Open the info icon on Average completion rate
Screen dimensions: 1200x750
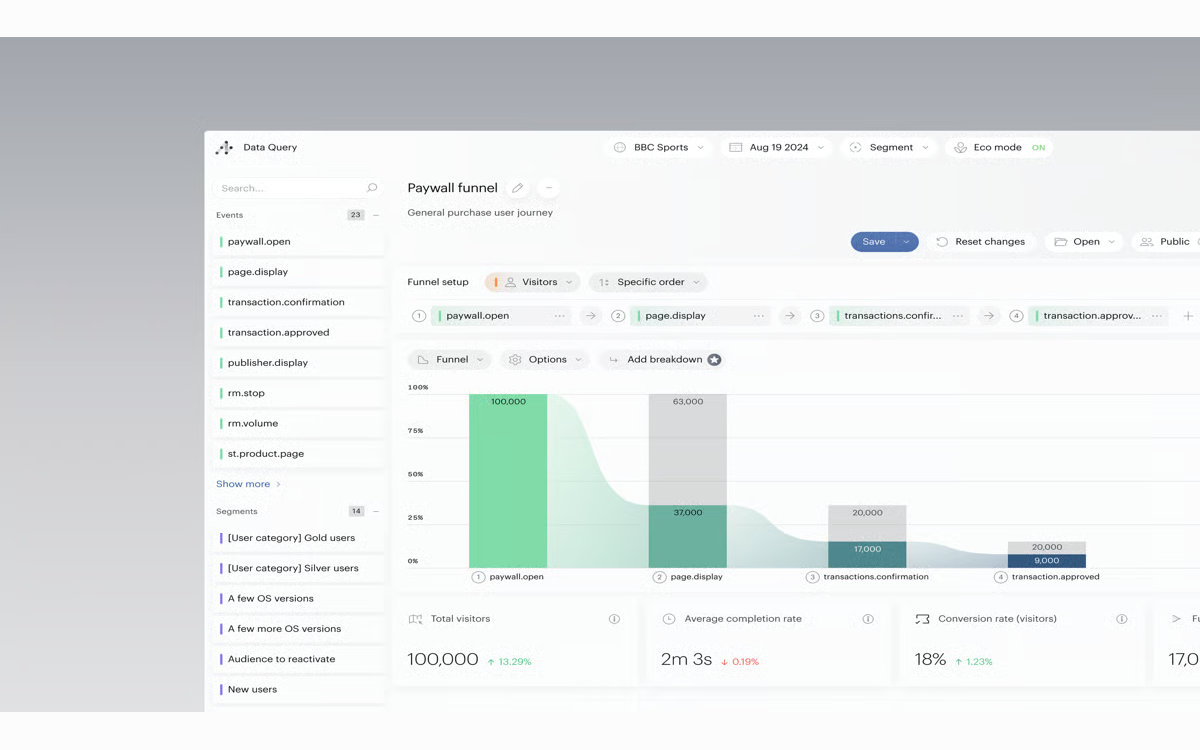click(868, 619)
